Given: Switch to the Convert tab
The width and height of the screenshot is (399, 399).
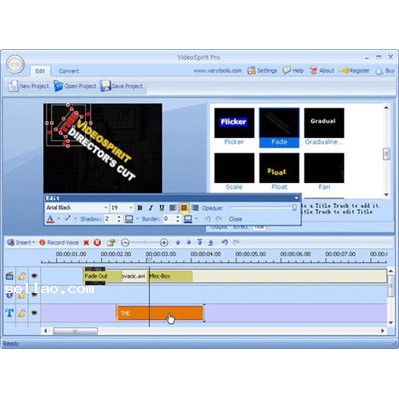Looking at the screenshot, I should tap(69, 71).
